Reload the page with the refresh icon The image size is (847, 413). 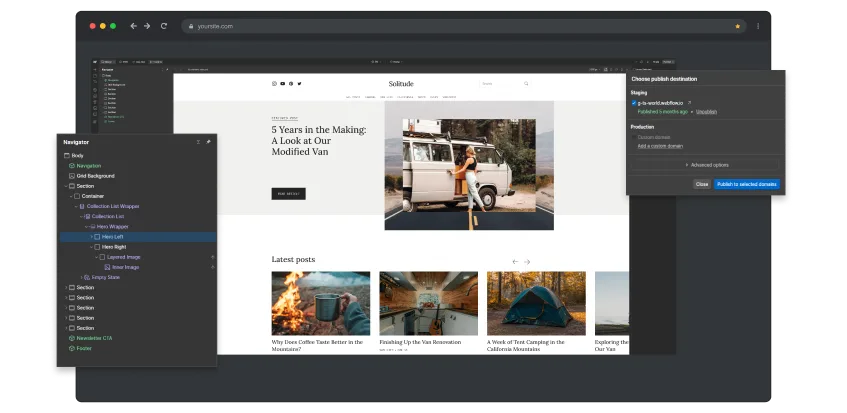164,26
